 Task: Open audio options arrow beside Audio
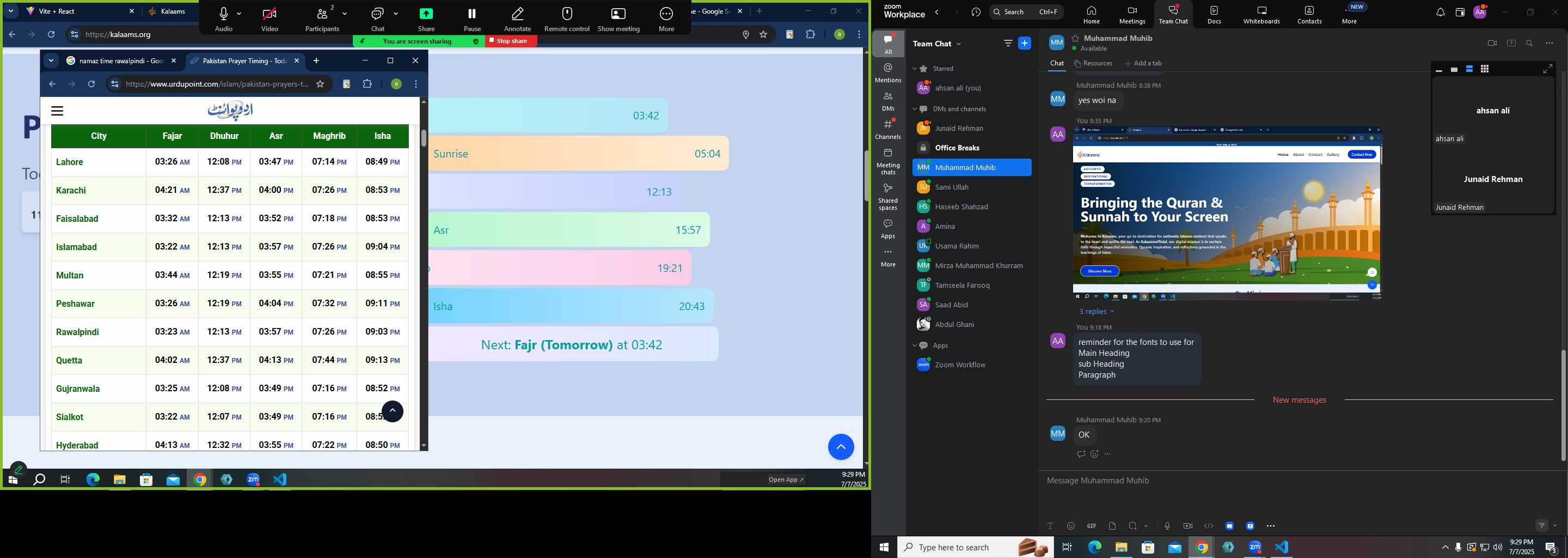pyautogui.click(x=239, y=14)
